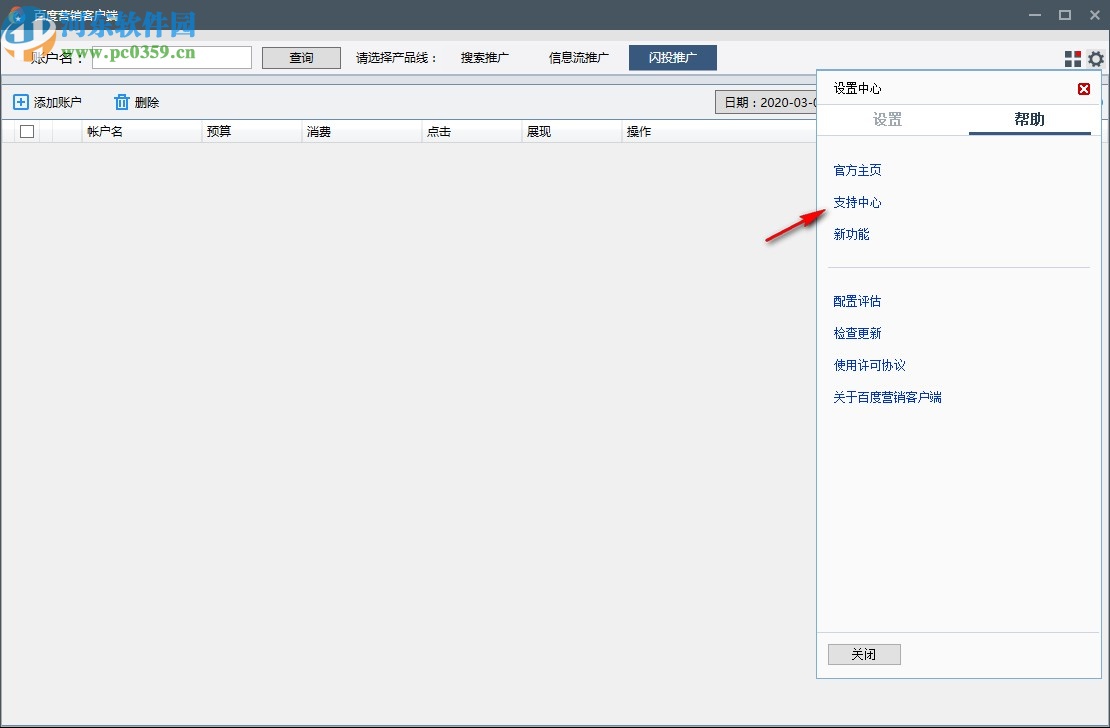Switch to the 设置 tab
The height and width of the screenshot is (728, 1110).
887,119
